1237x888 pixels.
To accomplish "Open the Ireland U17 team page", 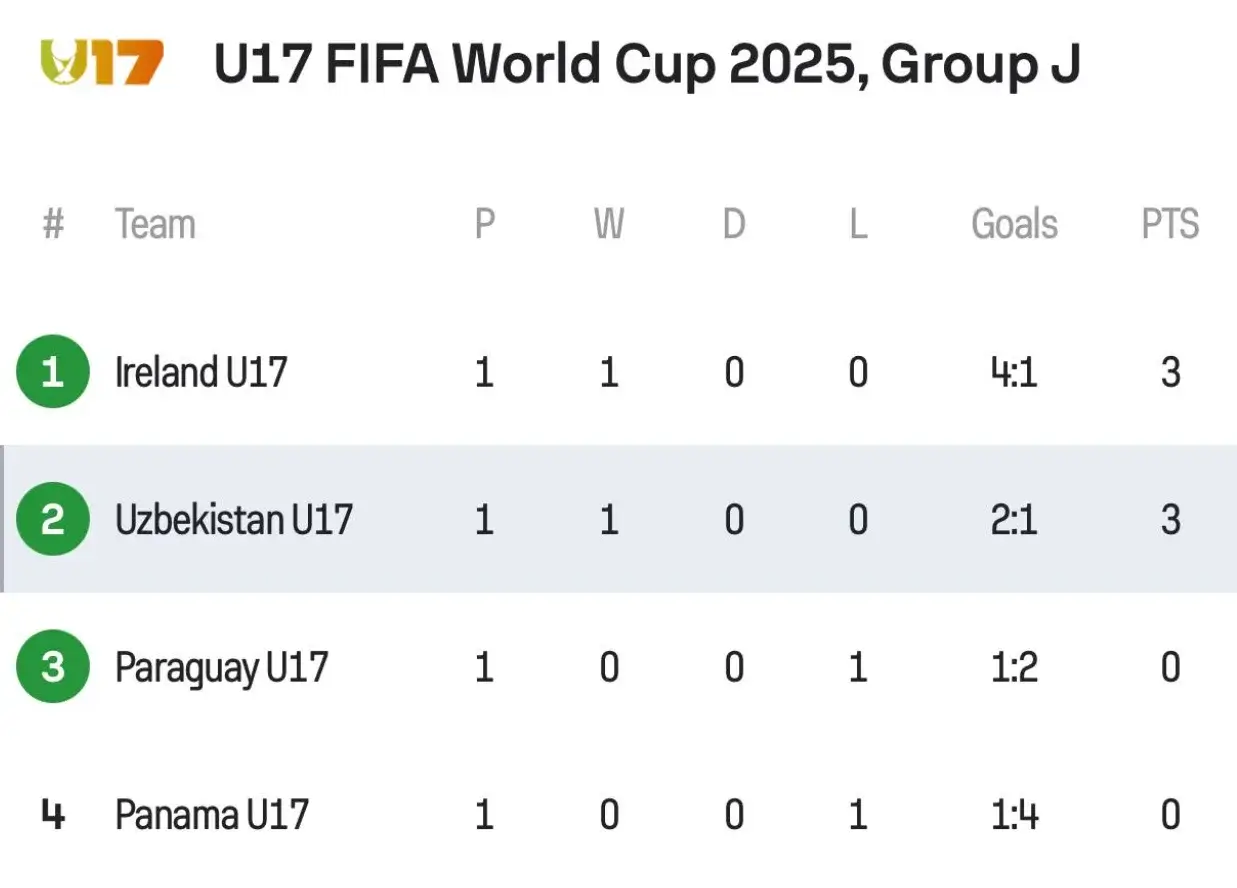I will coord(201,372).
